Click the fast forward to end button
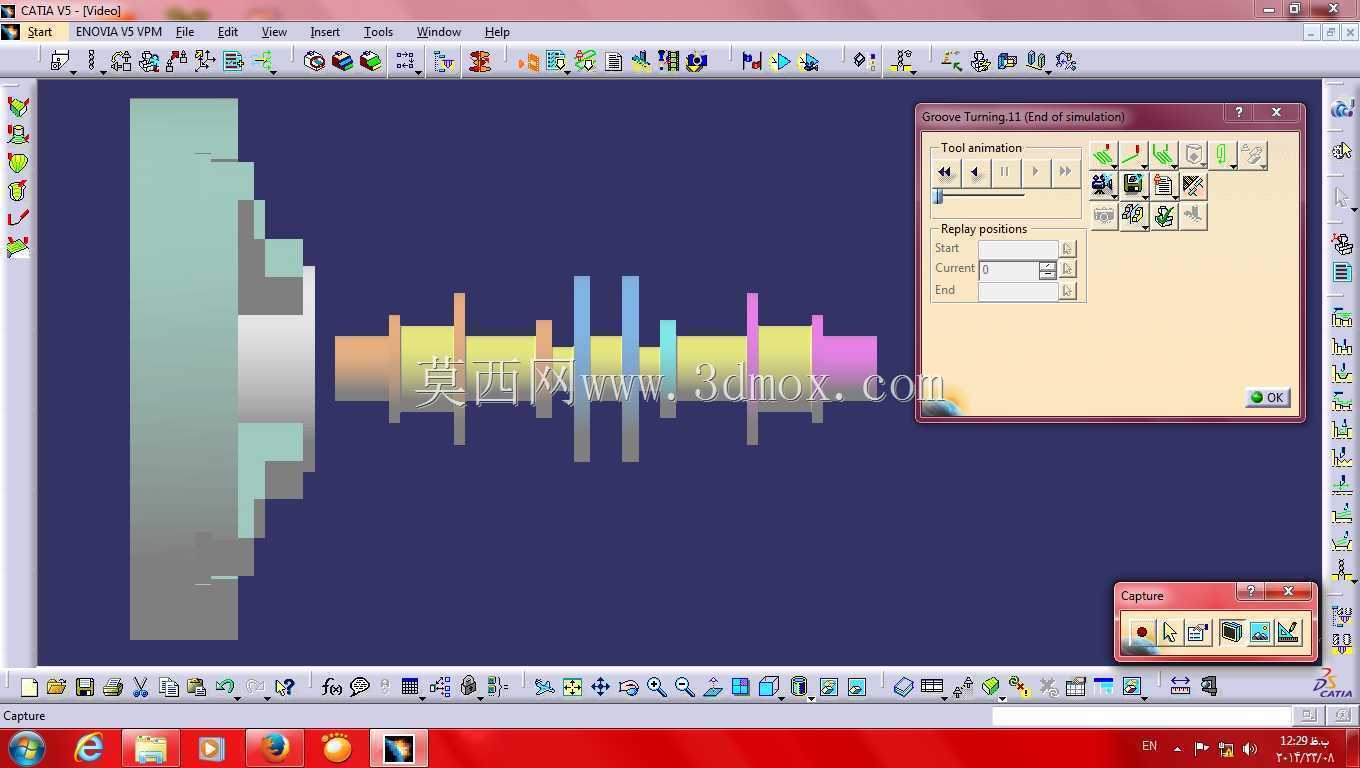Screen dimensions: 1360x768 tap(1065, 172)
